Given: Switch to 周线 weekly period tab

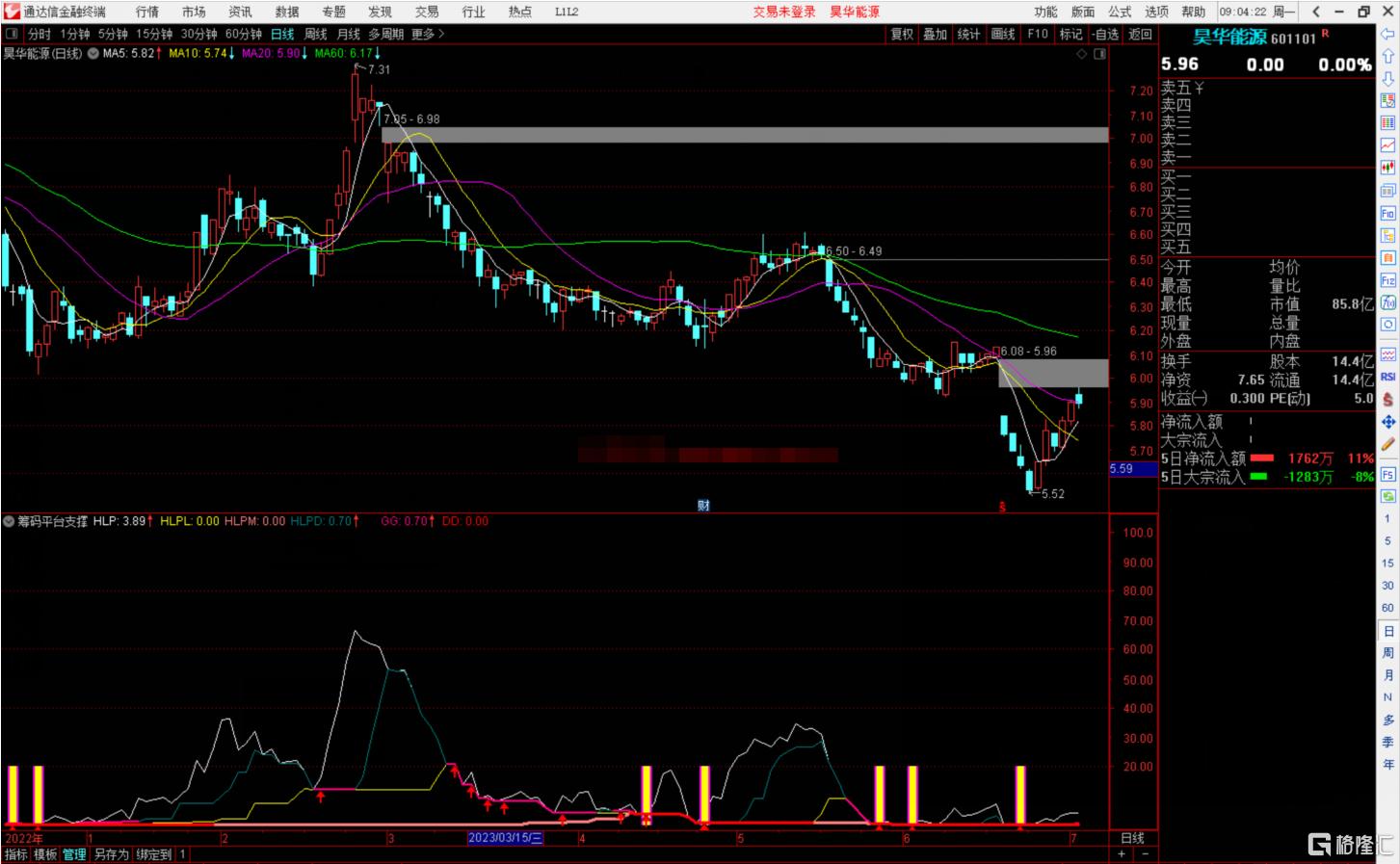Looking at the screenshot, I should pyautogui.click(x=315, y=34).
